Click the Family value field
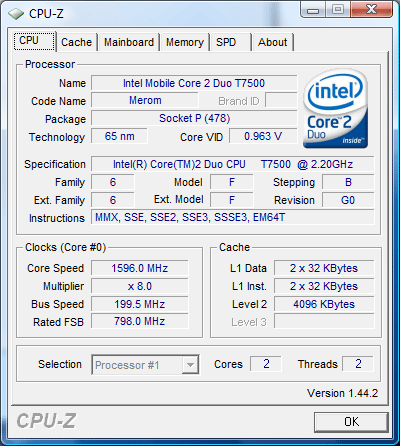 (x=113, y=182)
